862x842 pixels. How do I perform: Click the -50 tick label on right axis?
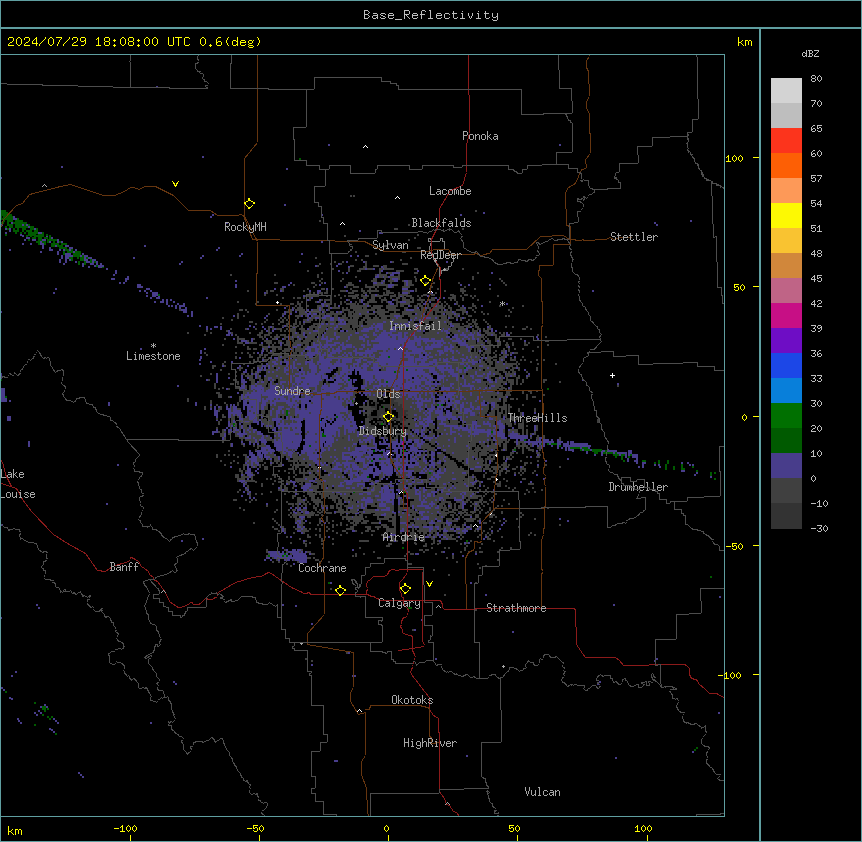click(x=734, y=546)
